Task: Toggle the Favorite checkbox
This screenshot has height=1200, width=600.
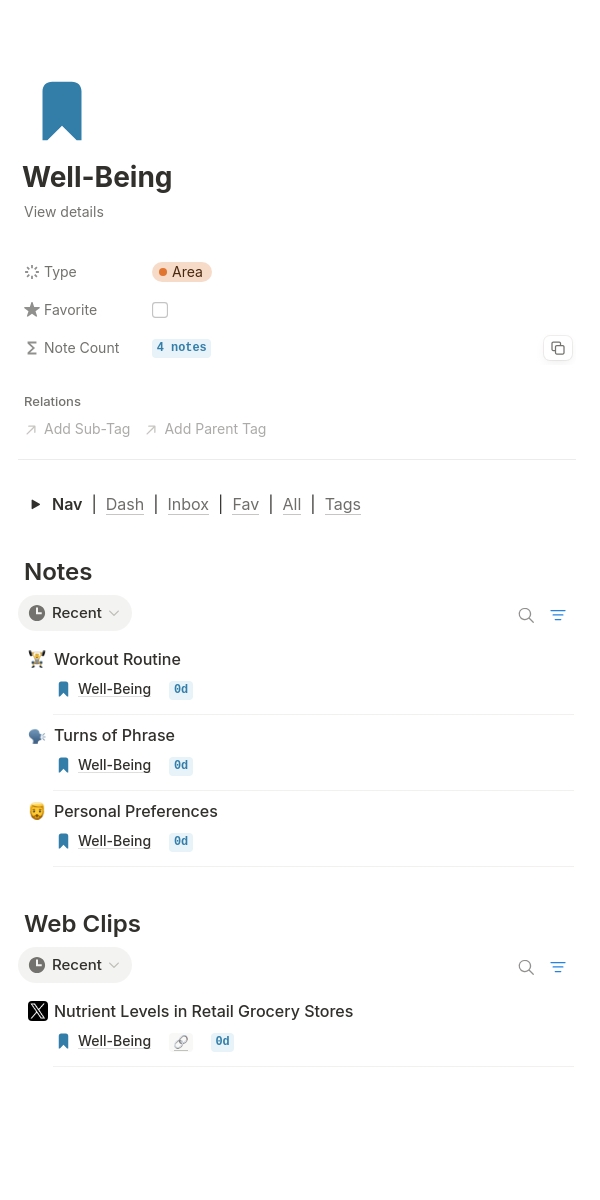Action: coord(160,310)
